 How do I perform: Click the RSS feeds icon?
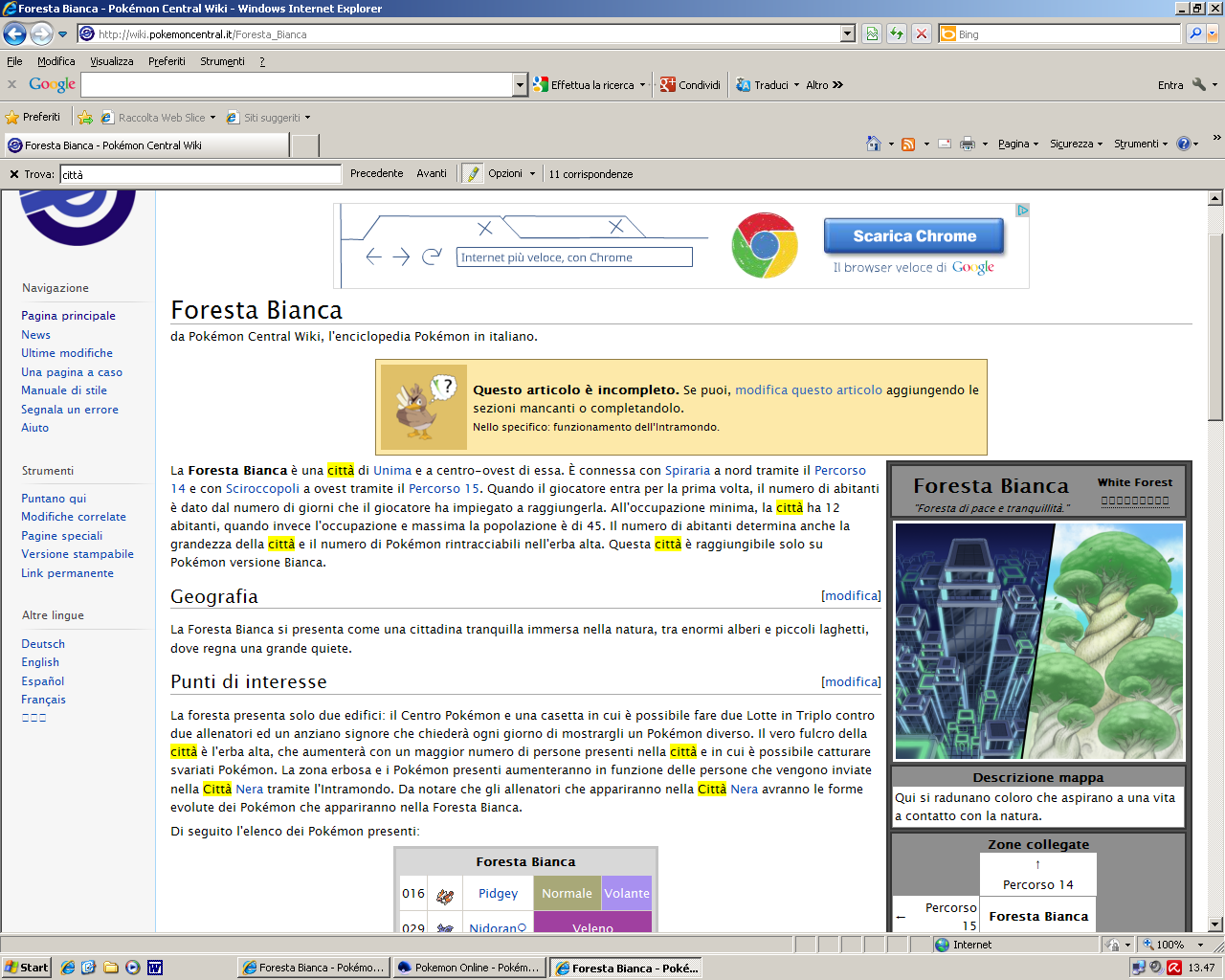pos(908,144)
